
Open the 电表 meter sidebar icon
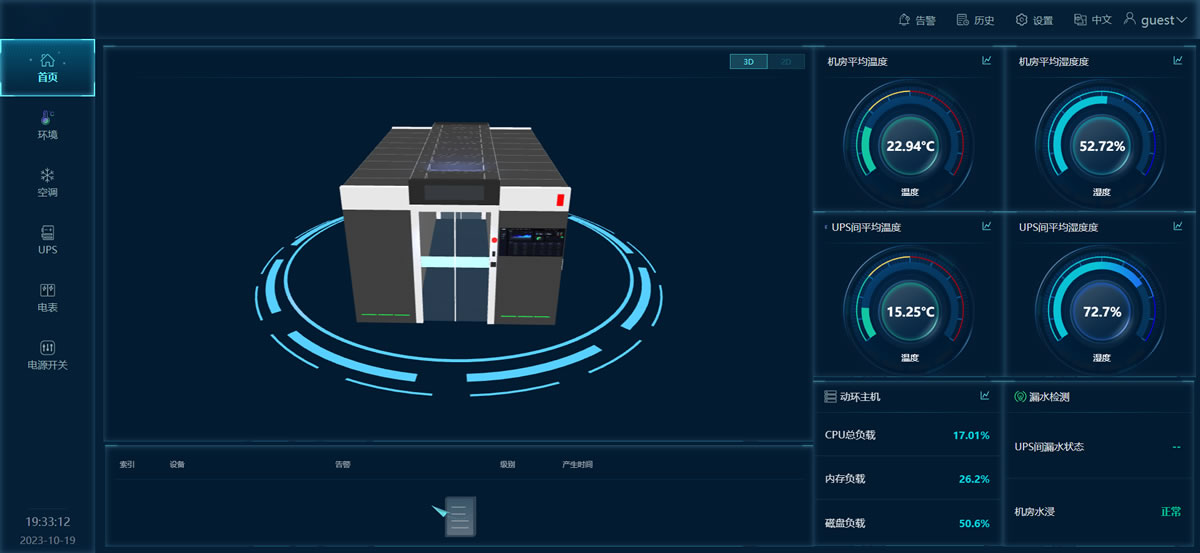(47, 291)
